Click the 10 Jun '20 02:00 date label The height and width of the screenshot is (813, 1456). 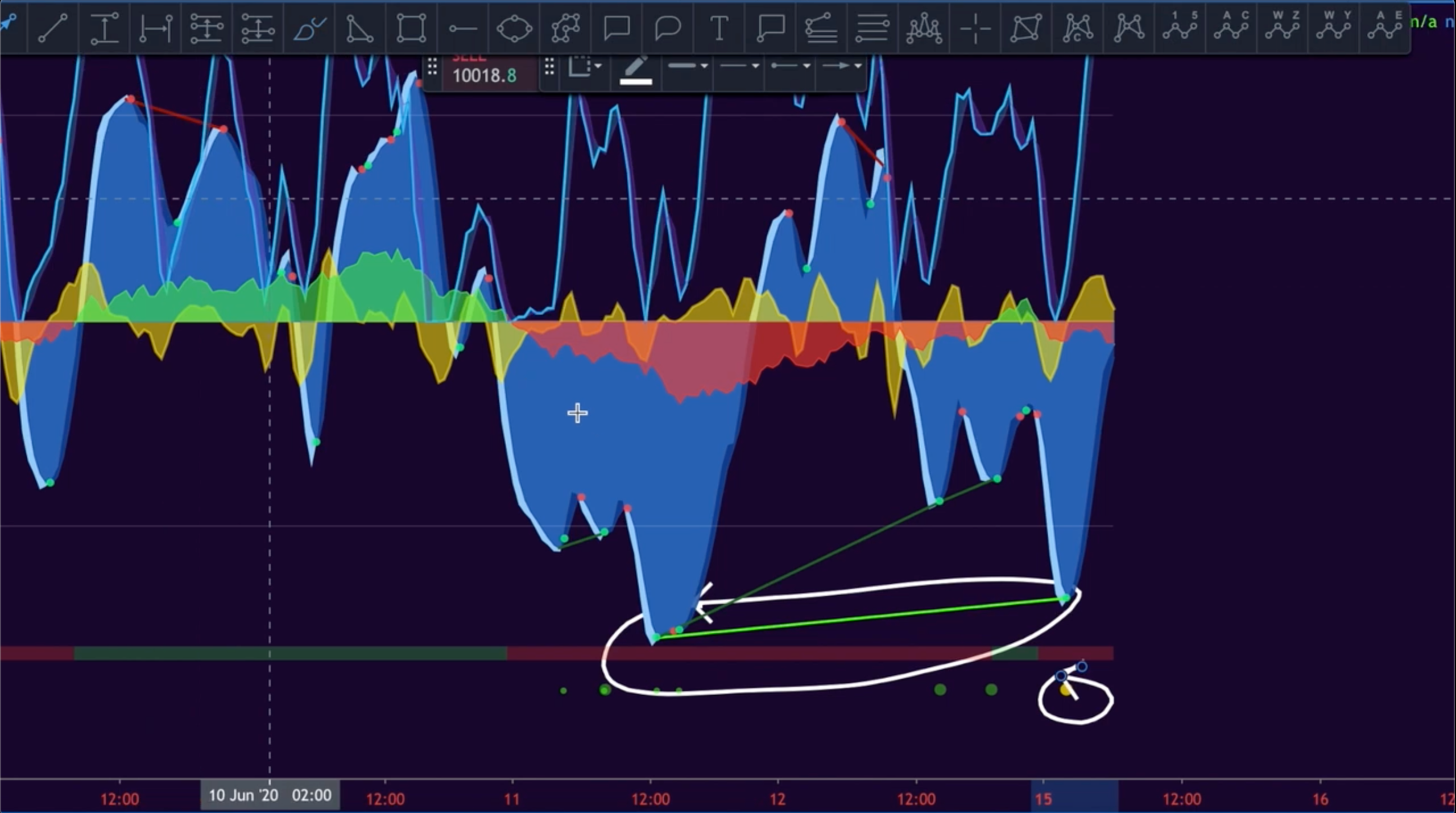click(270, 795)
